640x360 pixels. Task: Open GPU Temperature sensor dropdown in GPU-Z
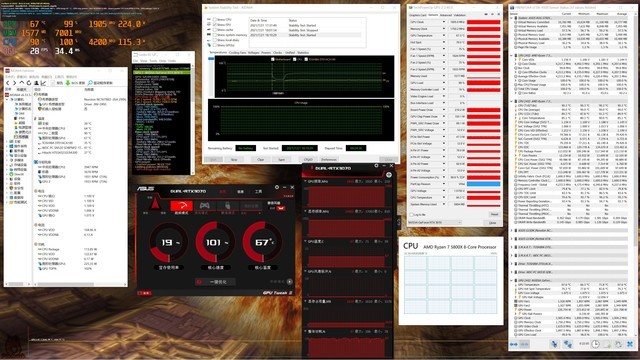point(444,36)
